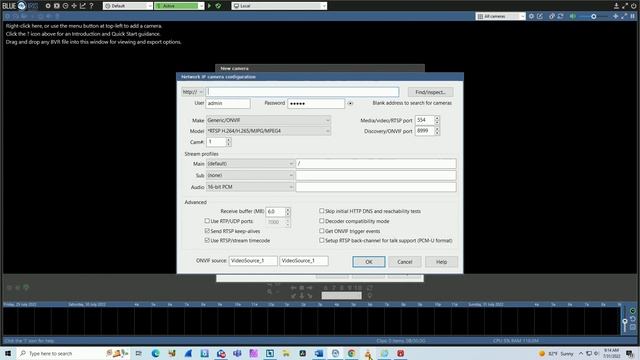640x360 pixels.
Task: Click the Discovery/ONVIF port field
Action: click(x=424, y=131)
